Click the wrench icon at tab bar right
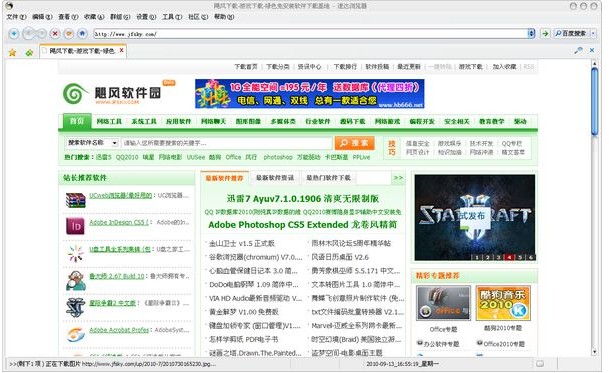Viewport: 609px width, 373px height. [x=578, y=50]
